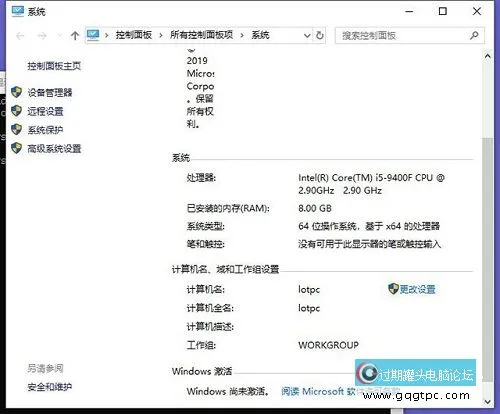Select 系统 in the breadcrumb path
The image size is (500, 414).
(260, 35)
